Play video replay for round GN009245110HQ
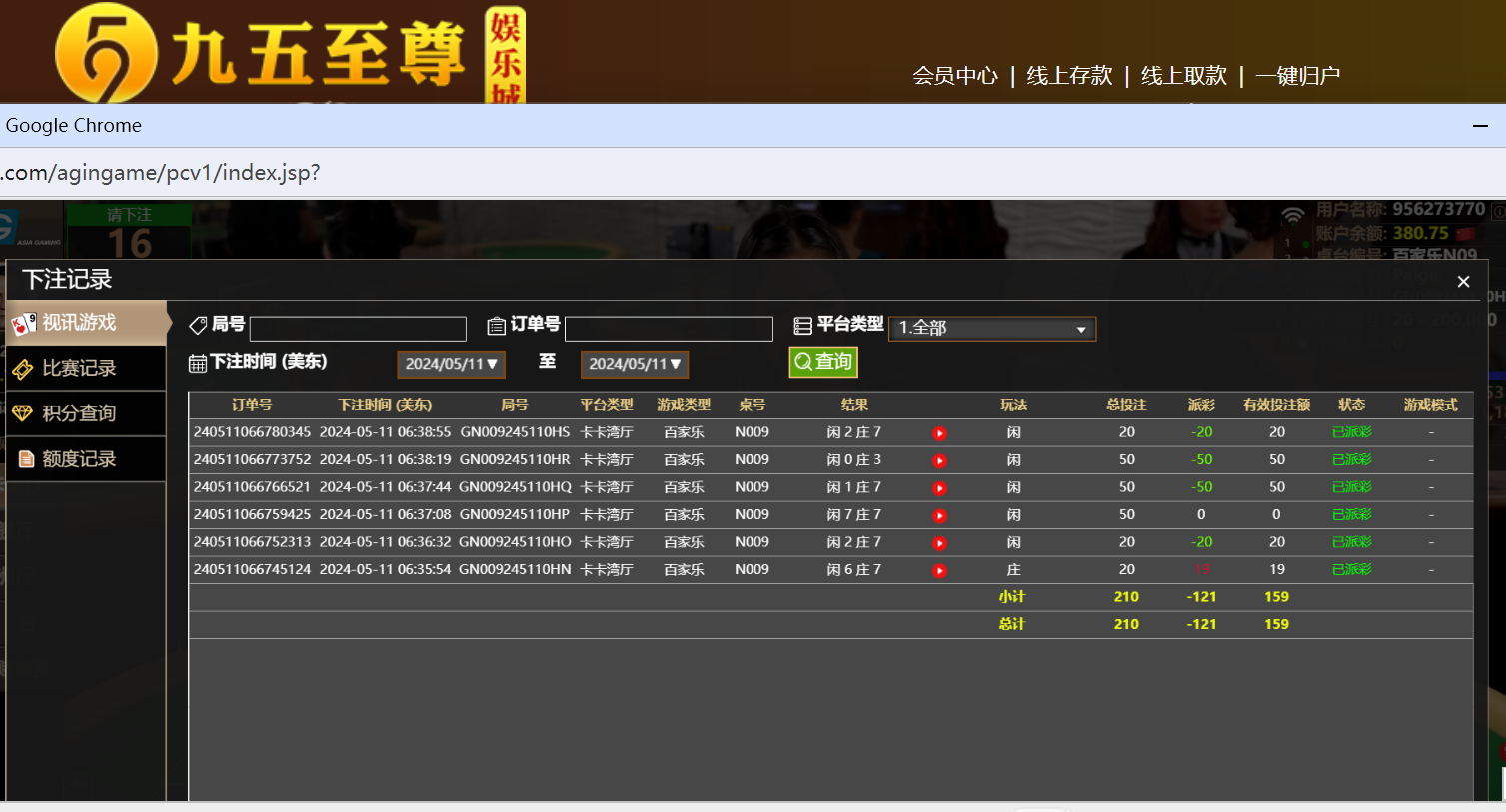 tap(939, 488)
